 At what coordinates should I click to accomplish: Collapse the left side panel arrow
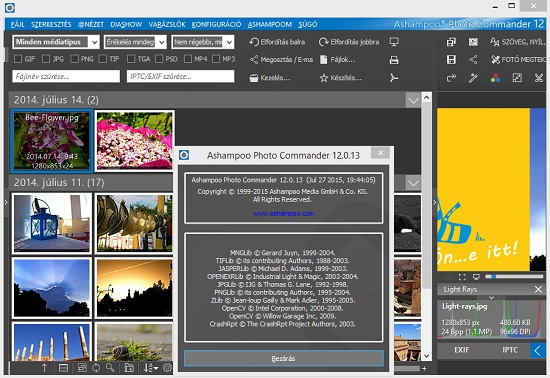[6, 202]
